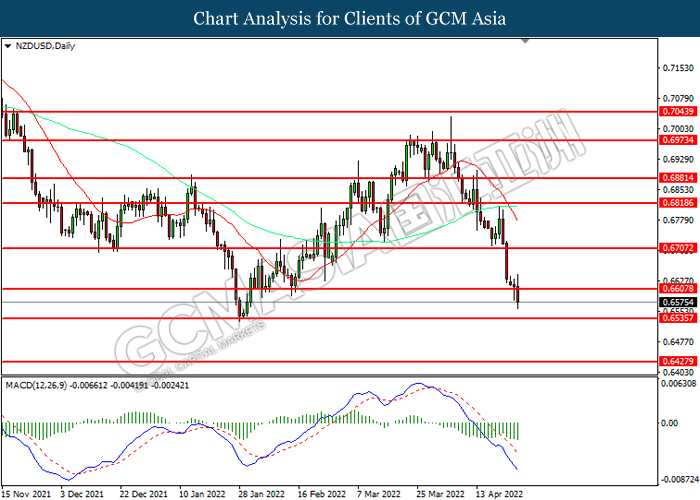
Task: Click the MACD 0.006308 scale value
Action: coord(678,383)
